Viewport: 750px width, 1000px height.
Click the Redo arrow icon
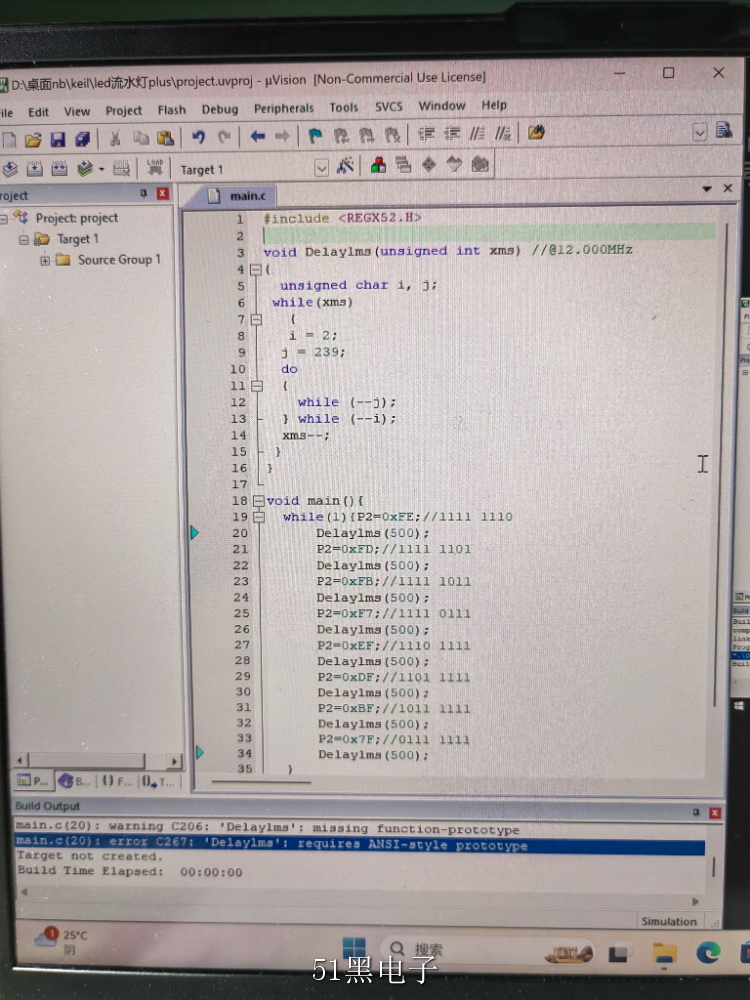pyautogui.click(x=224, y=136)
